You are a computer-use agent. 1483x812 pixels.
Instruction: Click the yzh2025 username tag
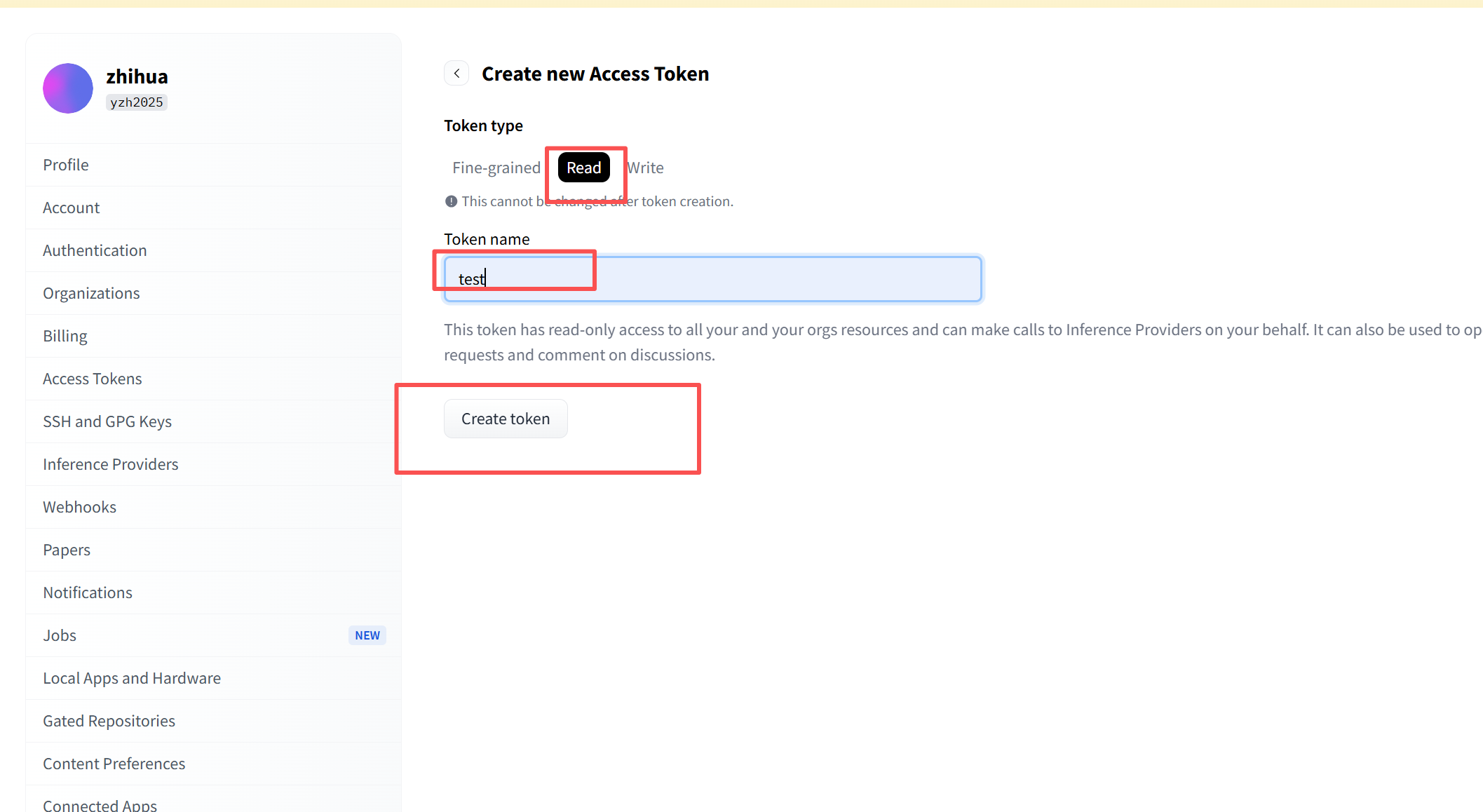[137, 102]
